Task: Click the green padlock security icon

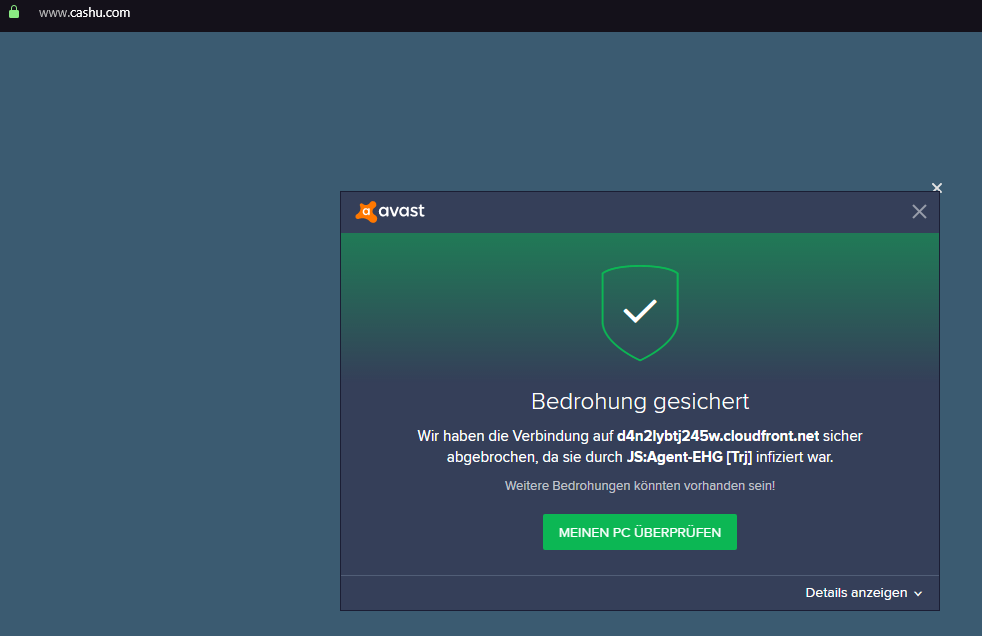Action: point(14,12)
